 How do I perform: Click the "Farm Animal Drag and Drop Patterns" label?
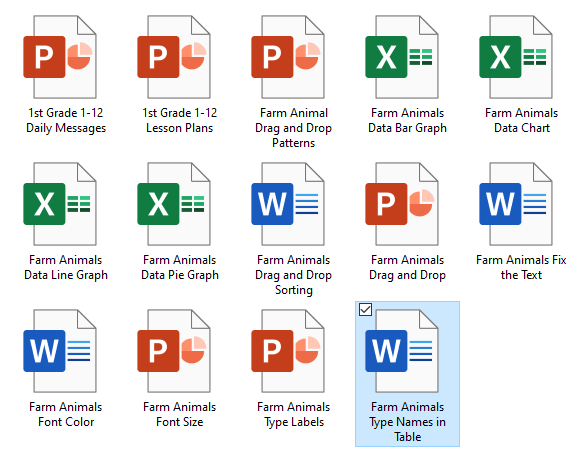tap(294, 128)
